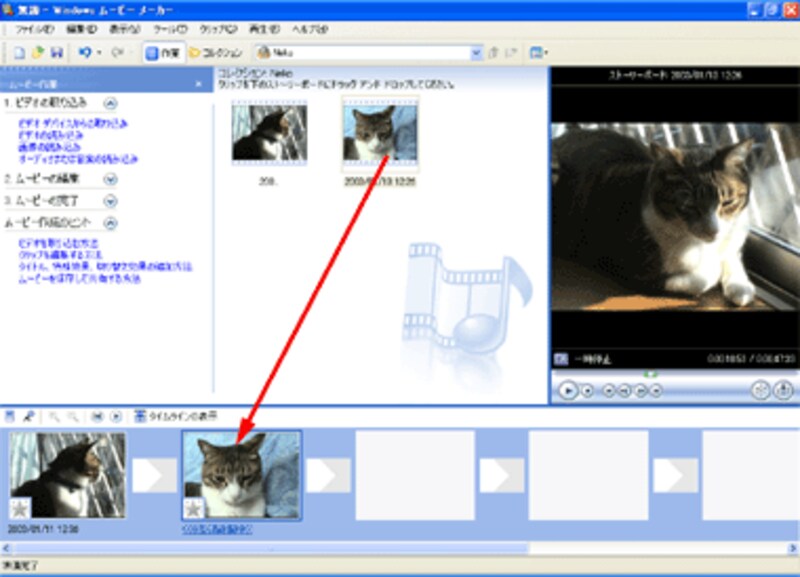The image size is (800, 577).
Task: Undo the last action with the blue arrow
Action: click(85, 52)
